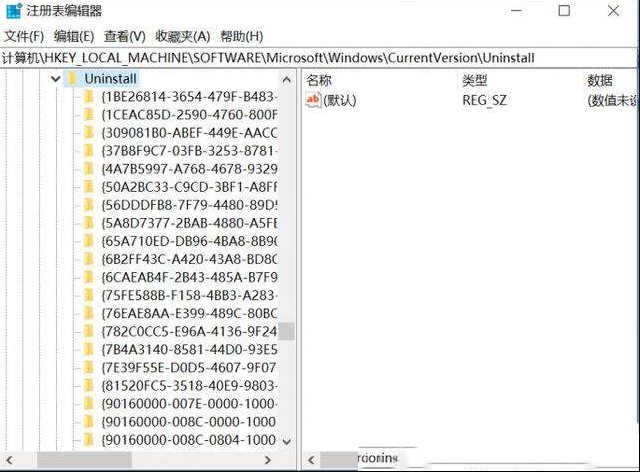640x472 pixels.
Task: Select key {7B4A3140-8581-44D0-93E5
Action: (189, 350)
